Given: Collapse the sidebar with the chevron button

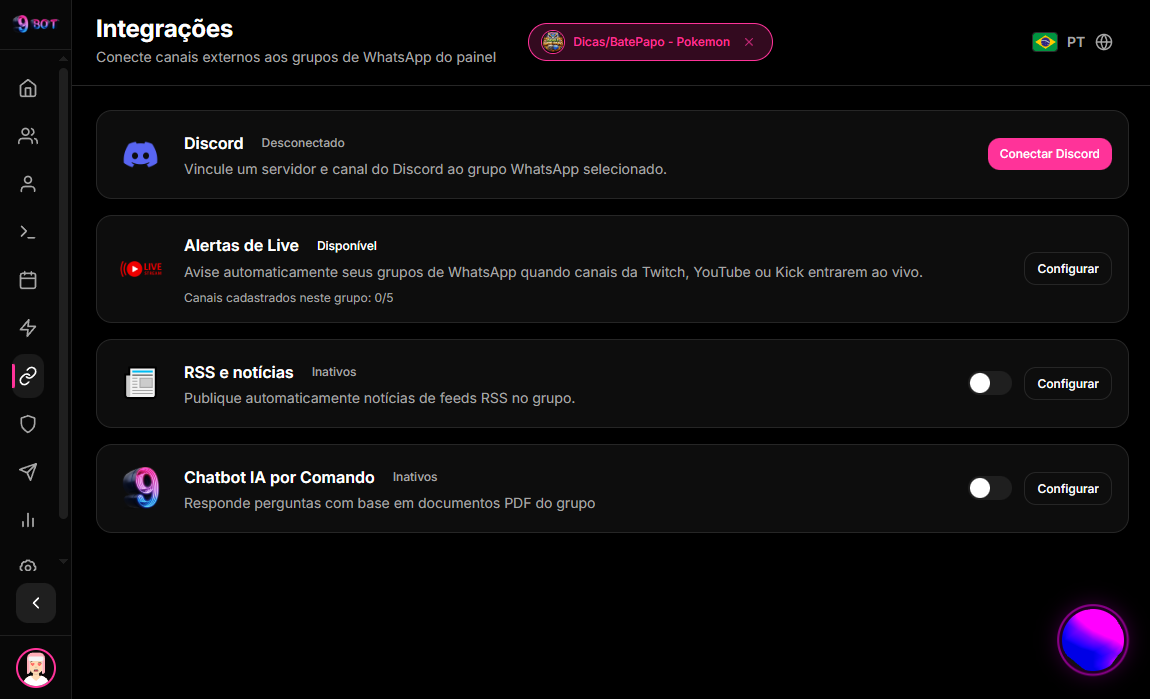Looking at the screenshot, I should coord(36,603).
